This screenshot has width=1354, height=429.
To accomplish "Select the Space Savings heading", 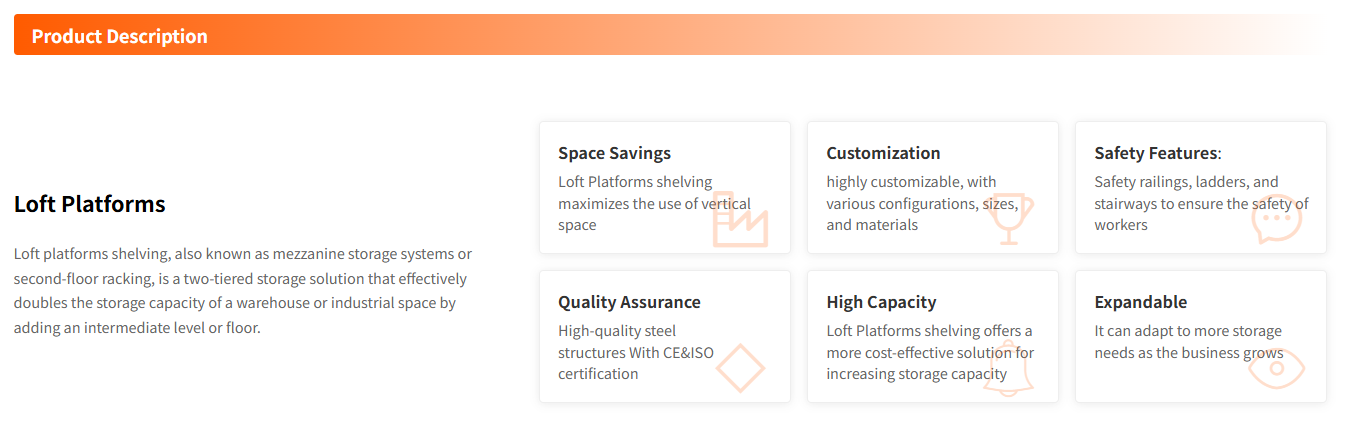I will (x=614, y=153).
